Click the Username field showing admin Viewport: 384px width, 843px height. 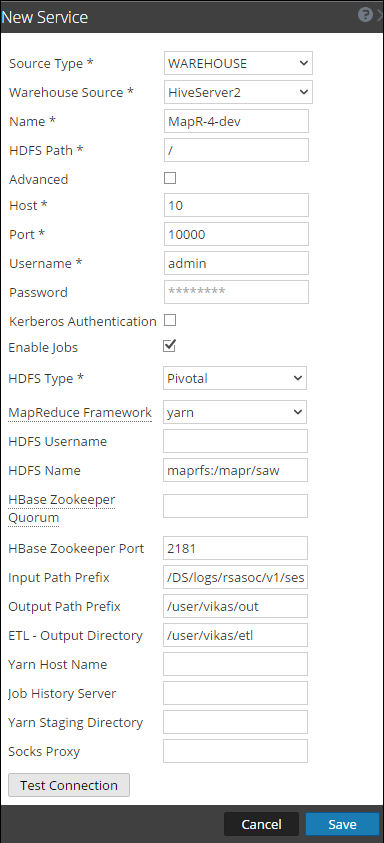237,263
